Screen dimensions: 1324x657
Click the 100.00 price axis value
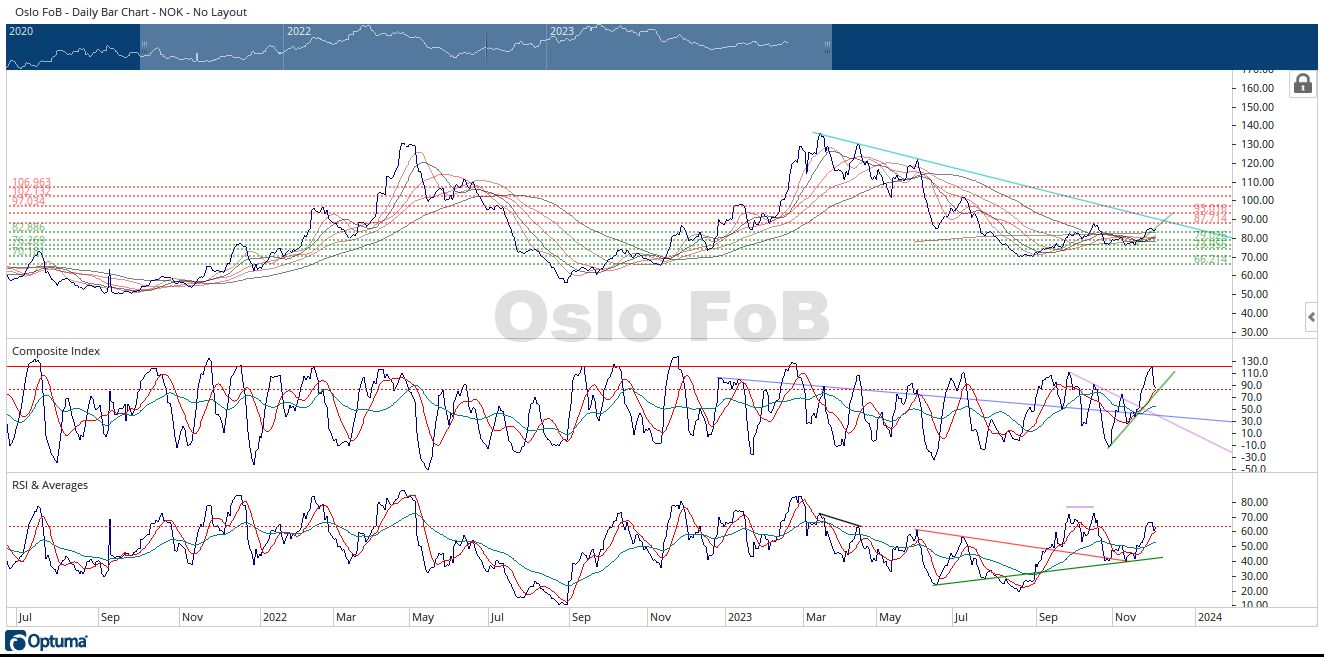(x=1257, y=200)
